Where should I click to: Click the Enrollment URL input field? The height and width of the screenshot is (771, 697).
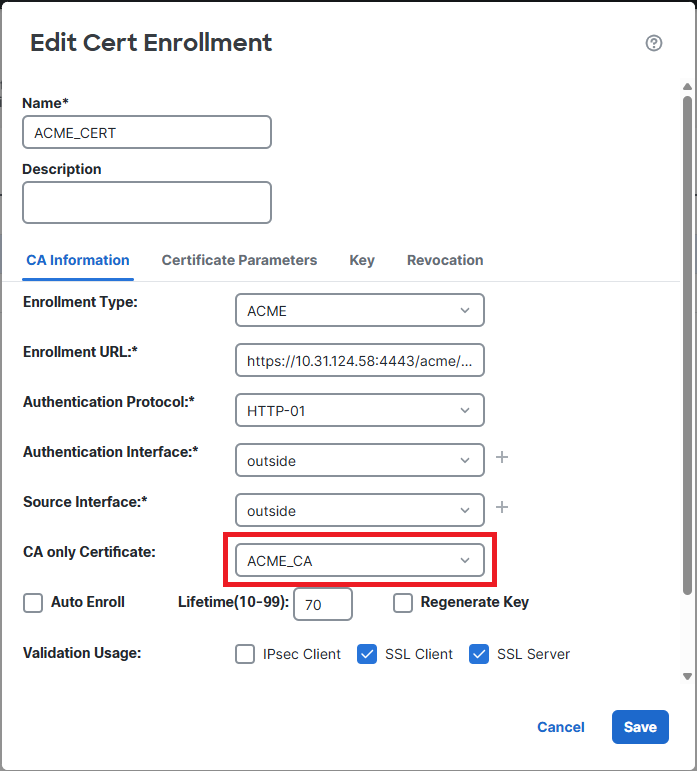click(x=360, y=360)
